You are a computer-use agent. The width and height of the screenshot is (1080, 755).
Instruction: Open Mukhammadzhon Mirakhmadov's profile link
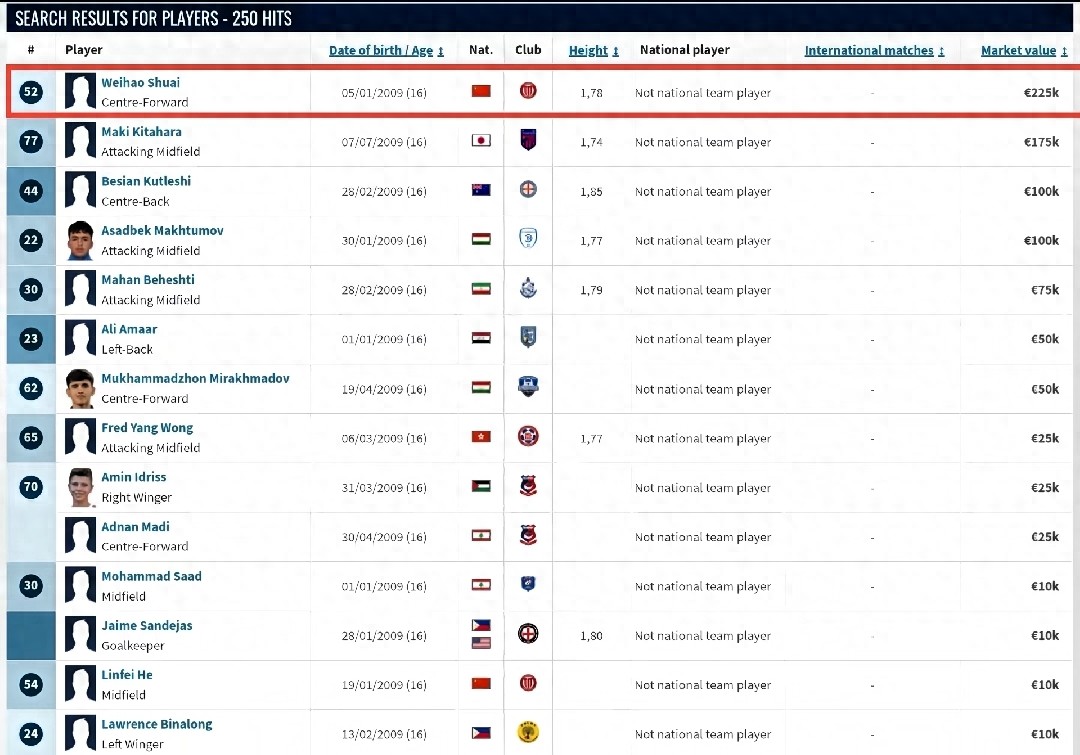click(x=195, y=379)
